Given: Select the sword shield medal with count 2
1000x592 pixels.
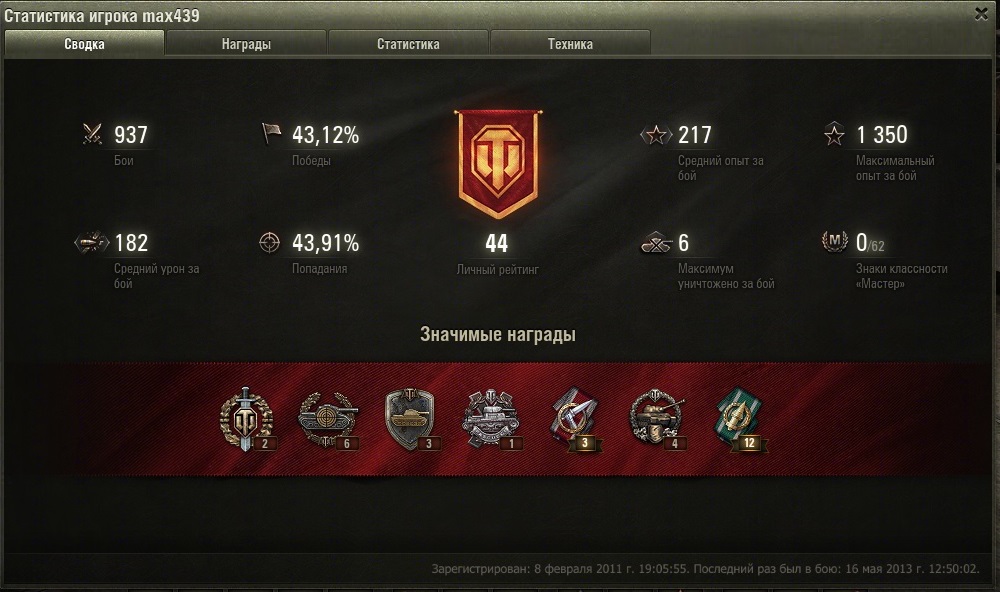Looking at the screenshot, I should pos(247,419).
